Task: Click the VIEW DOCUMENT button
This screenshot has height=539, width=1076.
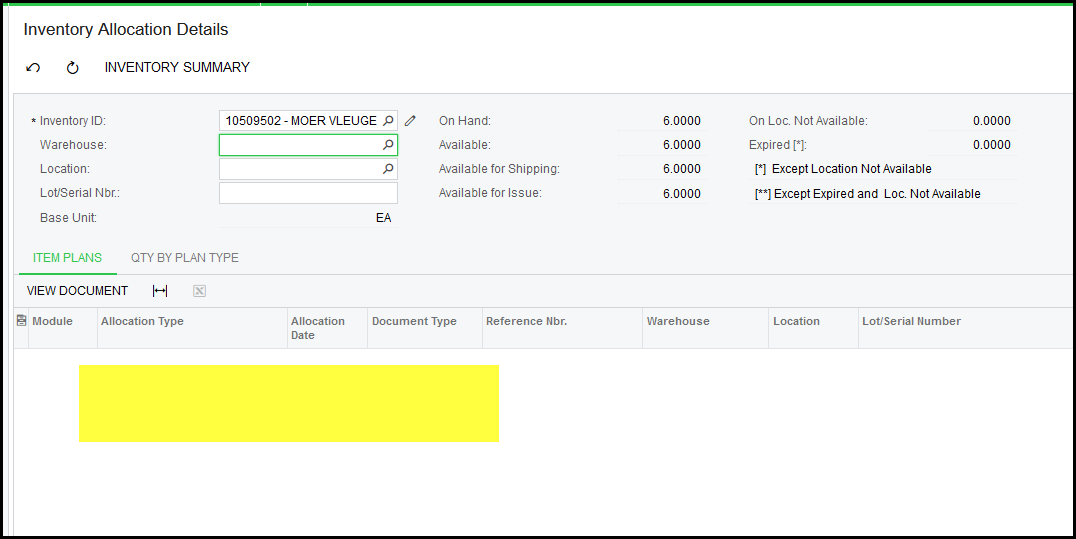Action: click(x=77, y=291)
